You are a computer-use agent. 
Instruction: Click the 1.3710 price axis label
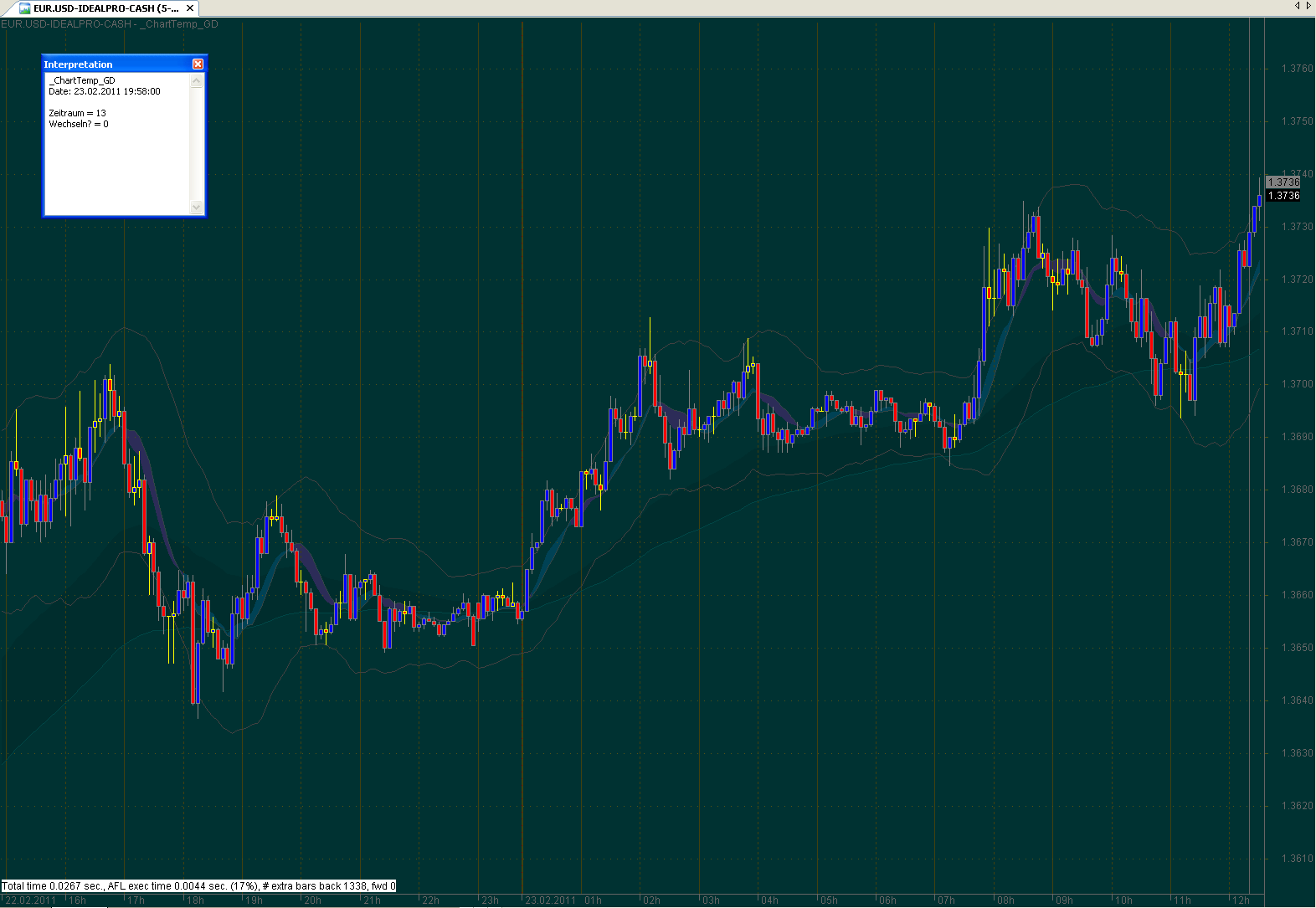coord(1297,331)
